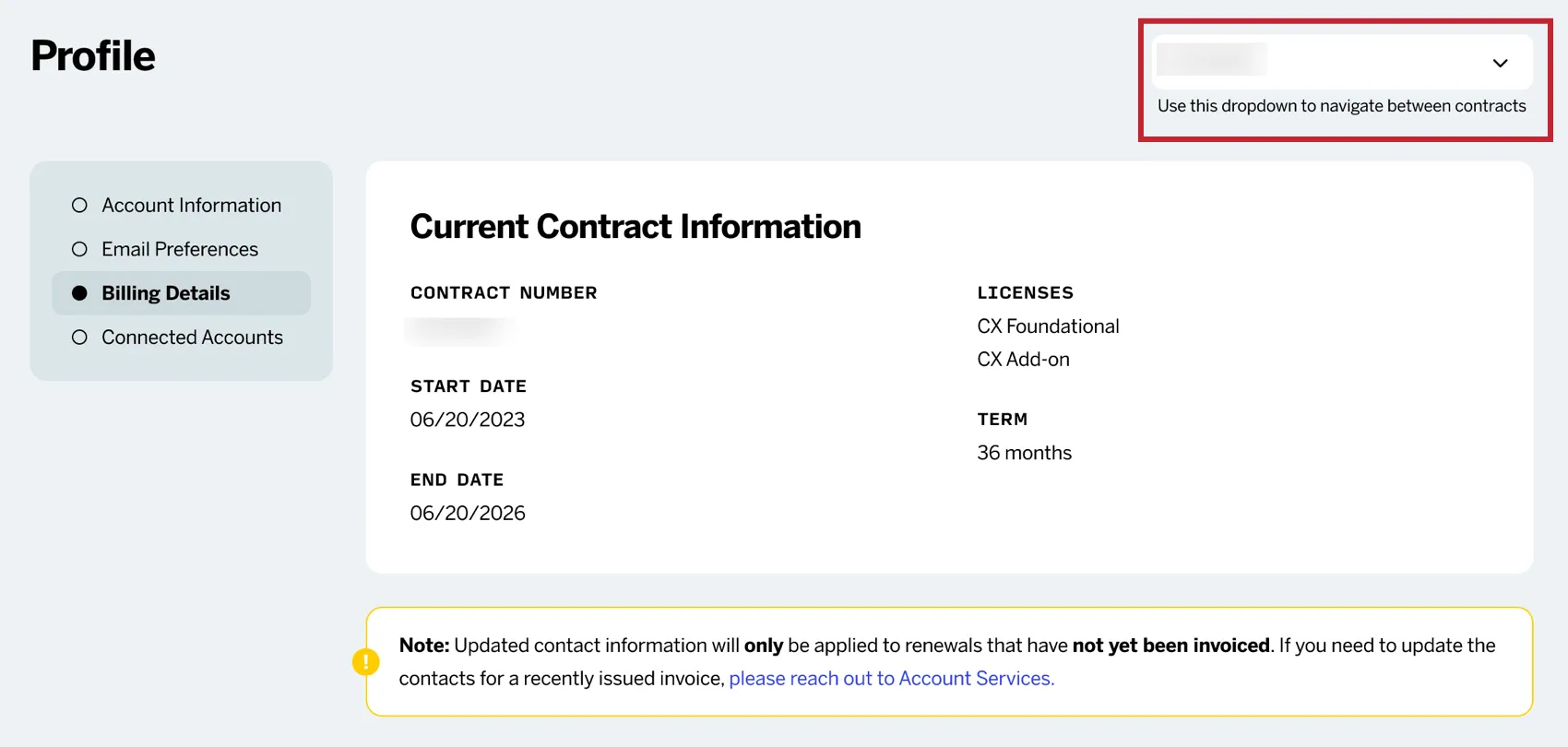1568x747 pixels.
Task: Click the alert icon beside the renewal note
Action: pyautogui.click(x=365, y=661)
